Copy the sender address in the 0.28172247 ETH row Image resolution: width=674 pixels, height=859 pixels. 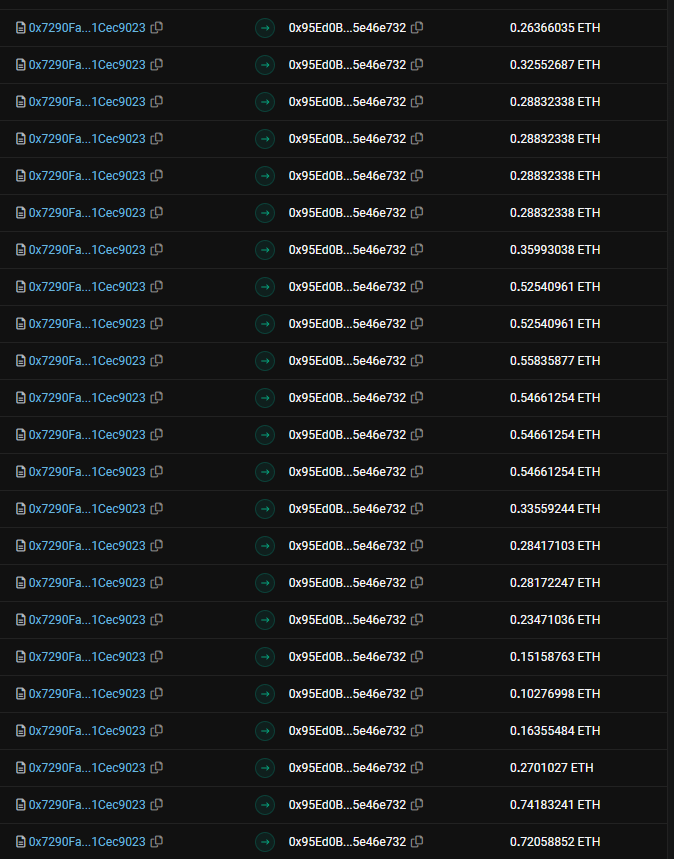[x=157, y=582]
